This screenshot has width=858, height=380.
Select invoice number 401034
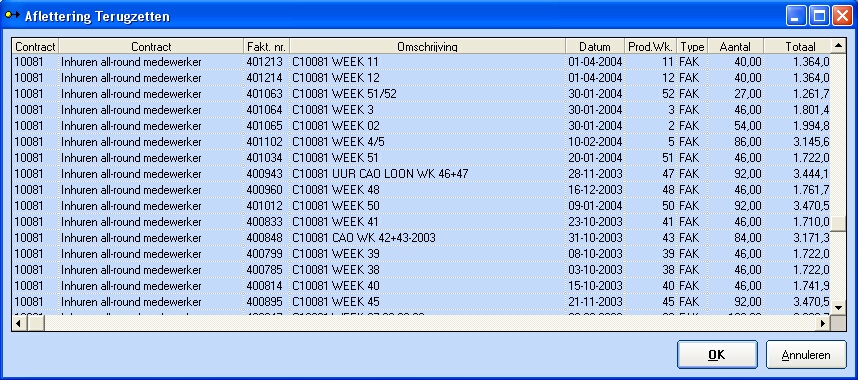[x=264, y=158]
